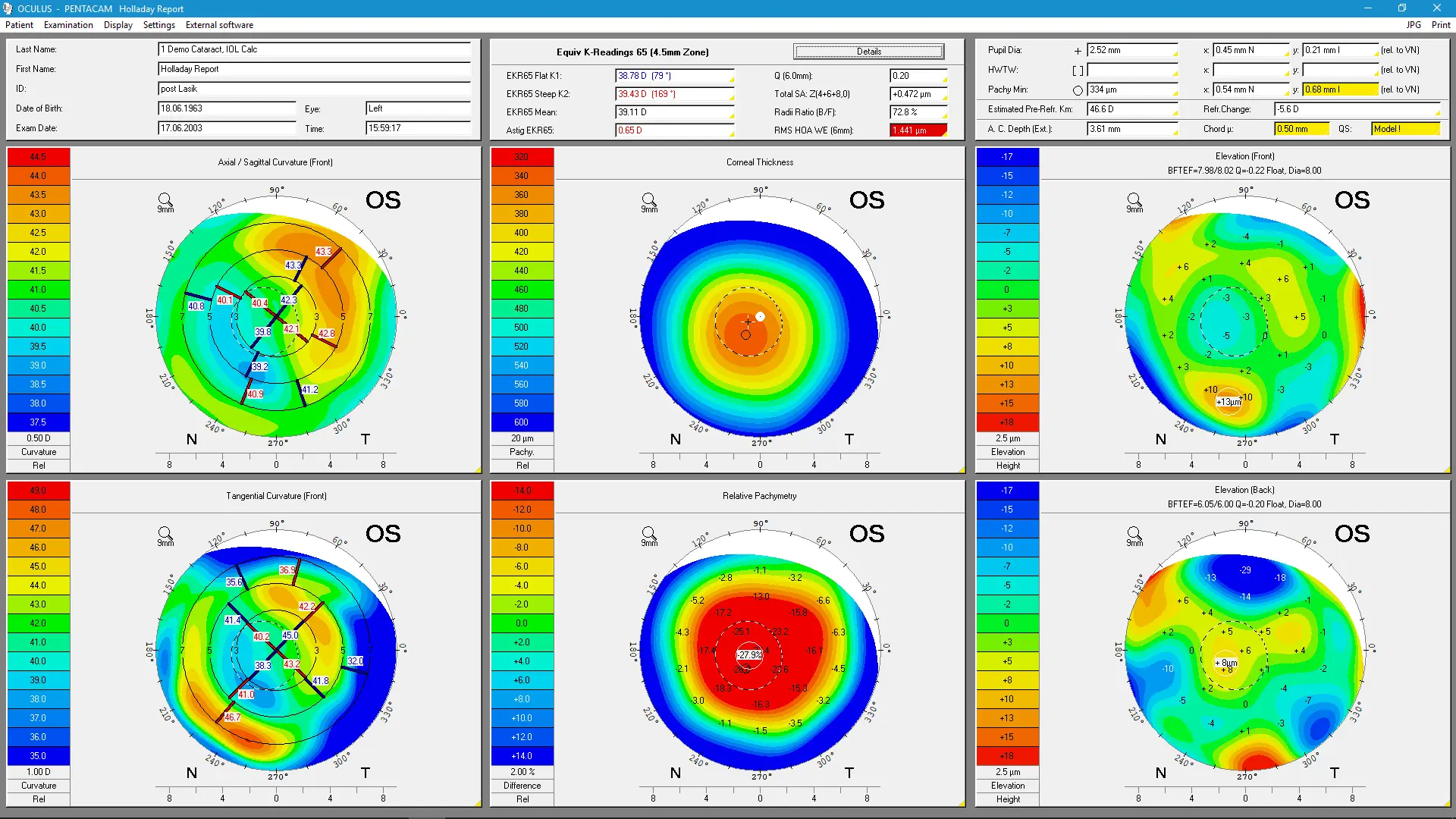Viewport: 1456px width, 819px height.
Task: Click the -27.9% marker on Relative Pachymetry map
Action: point(749,654)
